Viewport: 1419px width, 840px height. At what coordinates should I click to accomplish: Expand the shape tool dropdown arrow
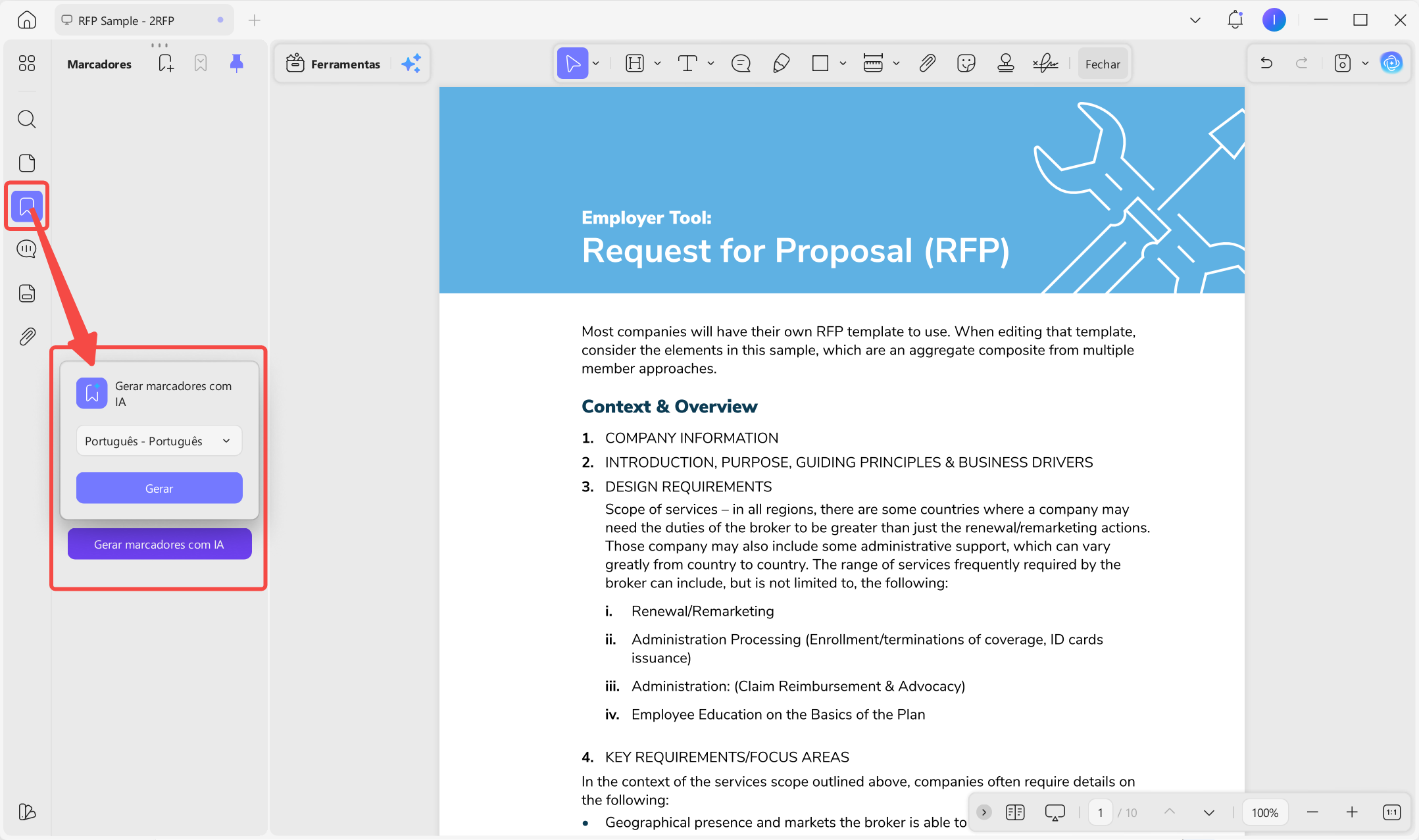(x=843, y=64)
